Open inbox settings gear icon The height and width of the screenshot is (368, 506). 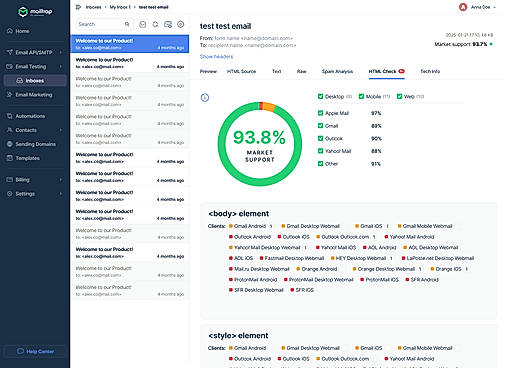pyautogui.click(x=181, y=24)
